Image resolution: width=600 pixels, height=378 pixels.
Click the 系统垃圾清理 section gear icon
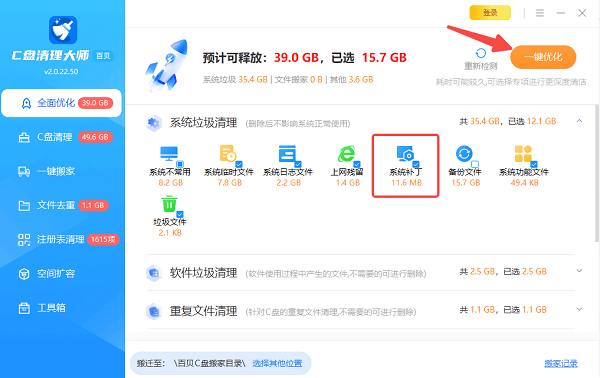point(154,123)
